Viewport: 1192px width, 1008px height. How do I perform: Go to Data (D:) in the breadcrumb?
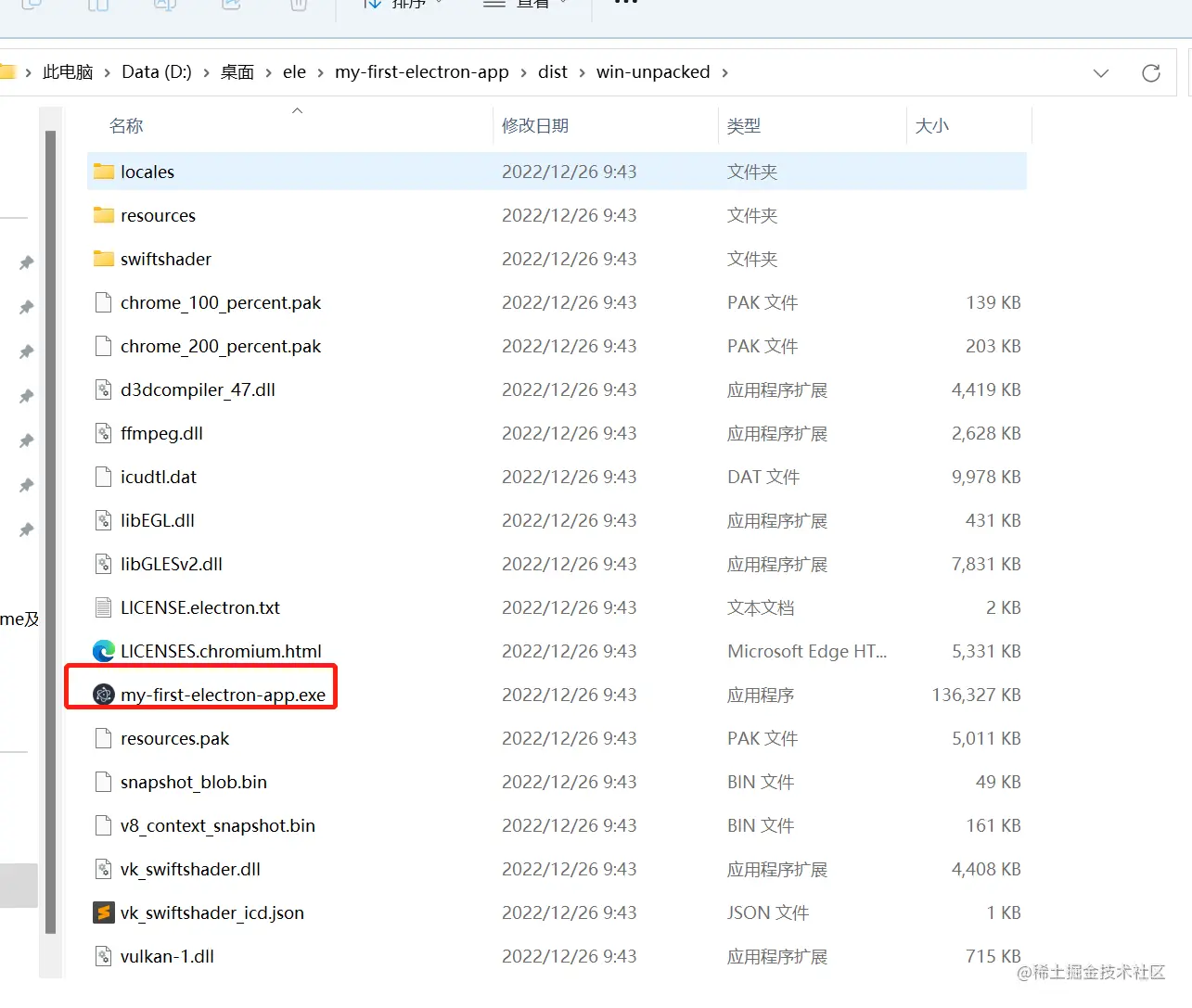click(157, 72)
